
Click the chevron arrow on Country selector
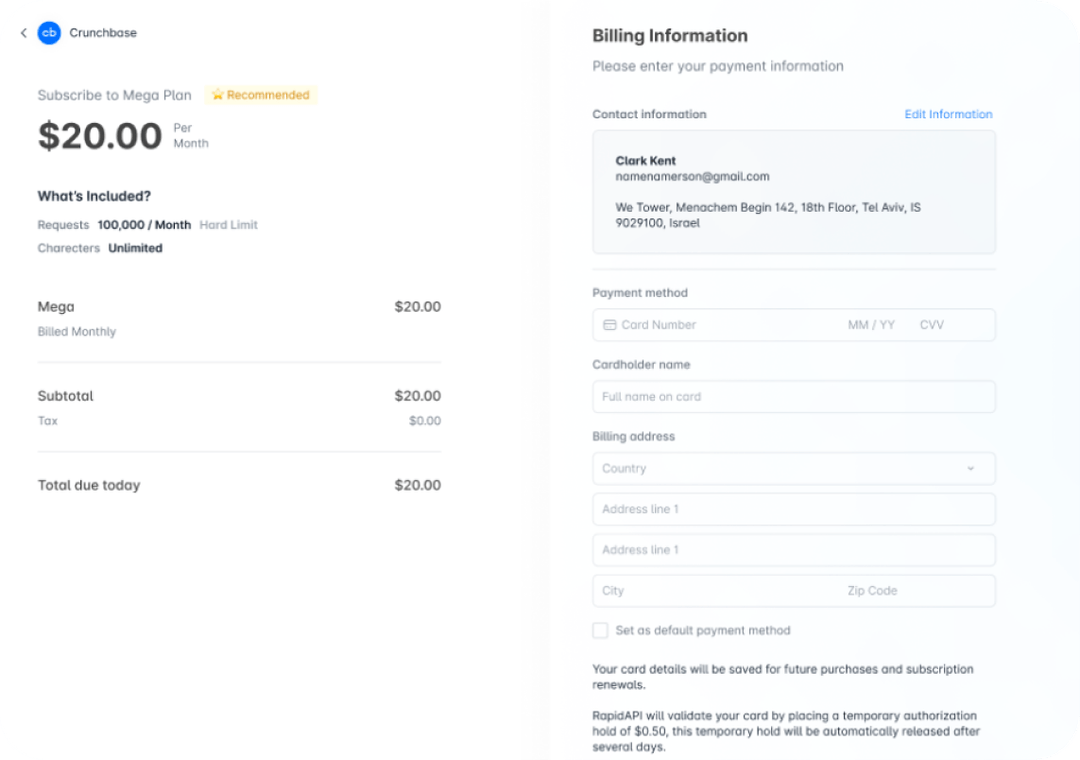point(970,468)
